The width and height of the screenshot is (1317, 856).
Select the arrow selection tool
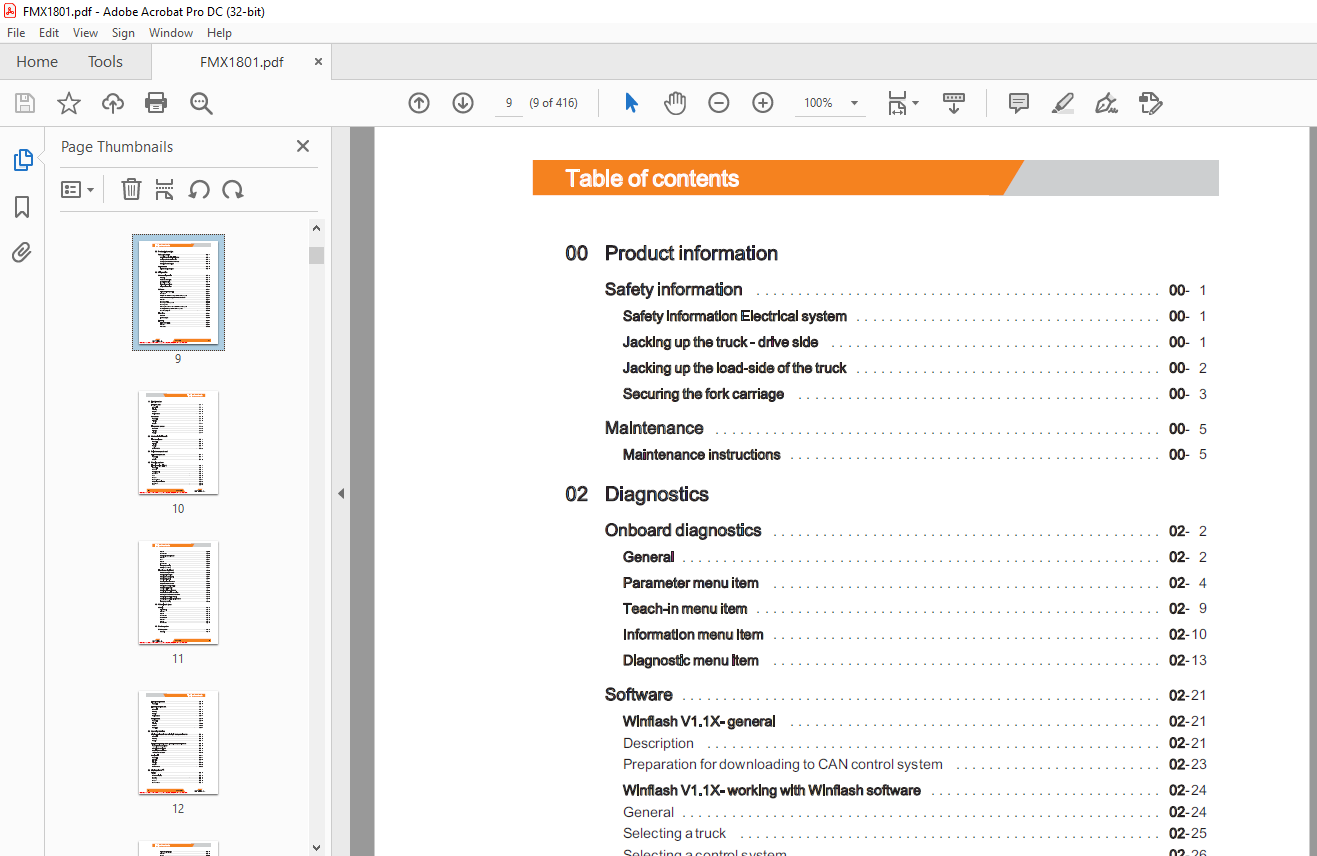pos(631,103)
